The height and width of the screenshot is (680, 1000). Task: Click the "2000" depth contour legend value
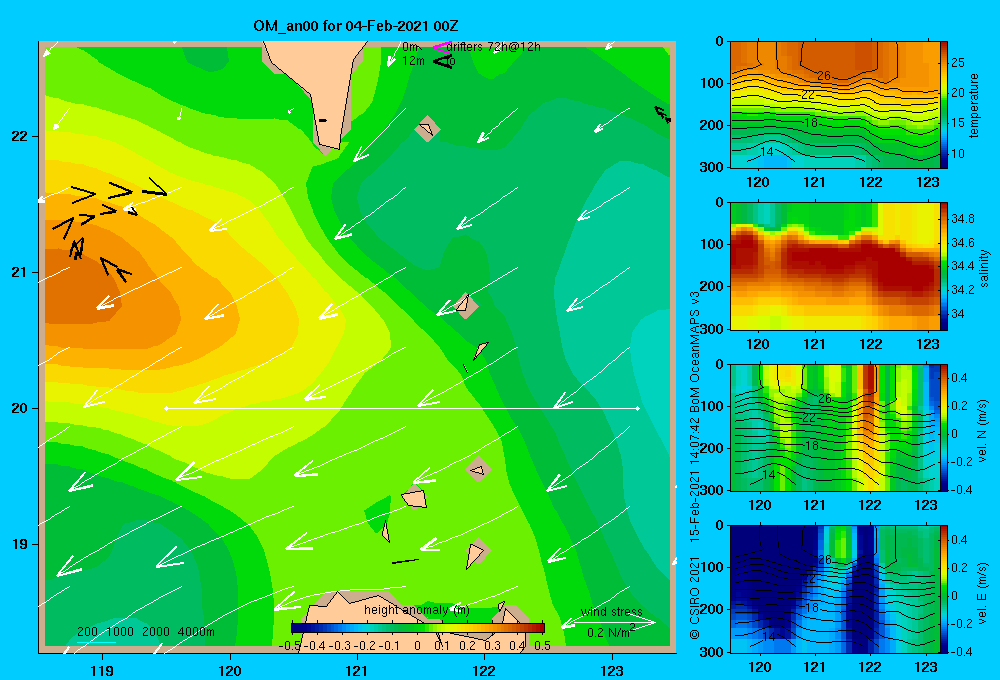click(156, 632)
